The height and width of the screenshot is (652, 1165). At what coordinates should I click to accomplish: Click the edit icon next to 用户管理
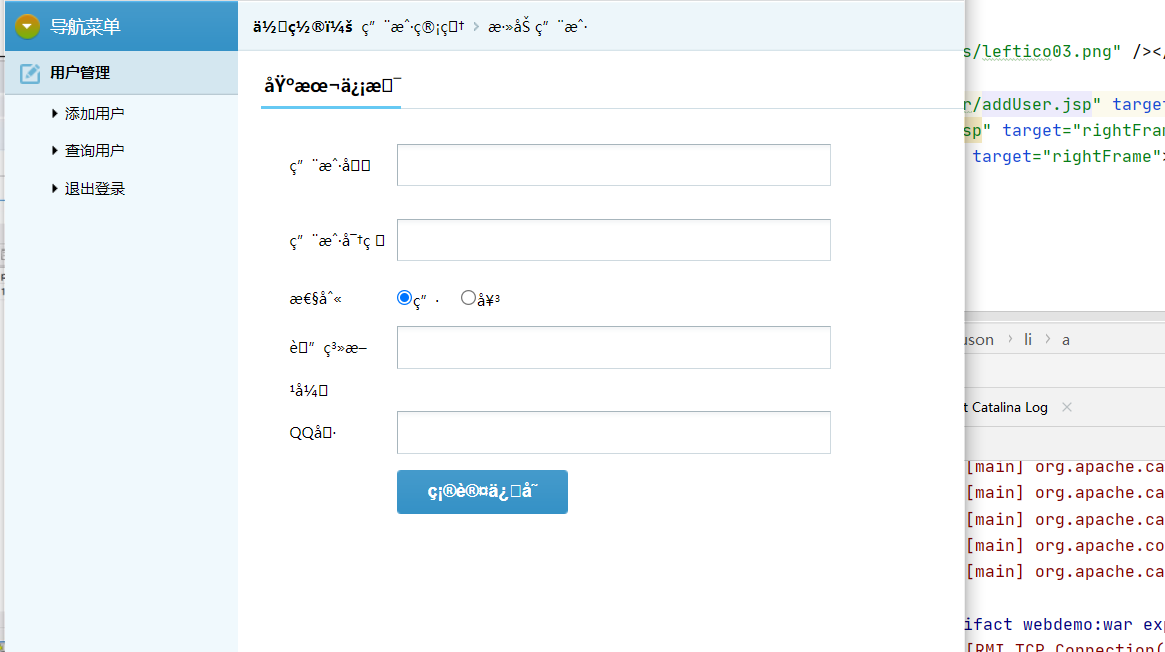pos(30,74)
